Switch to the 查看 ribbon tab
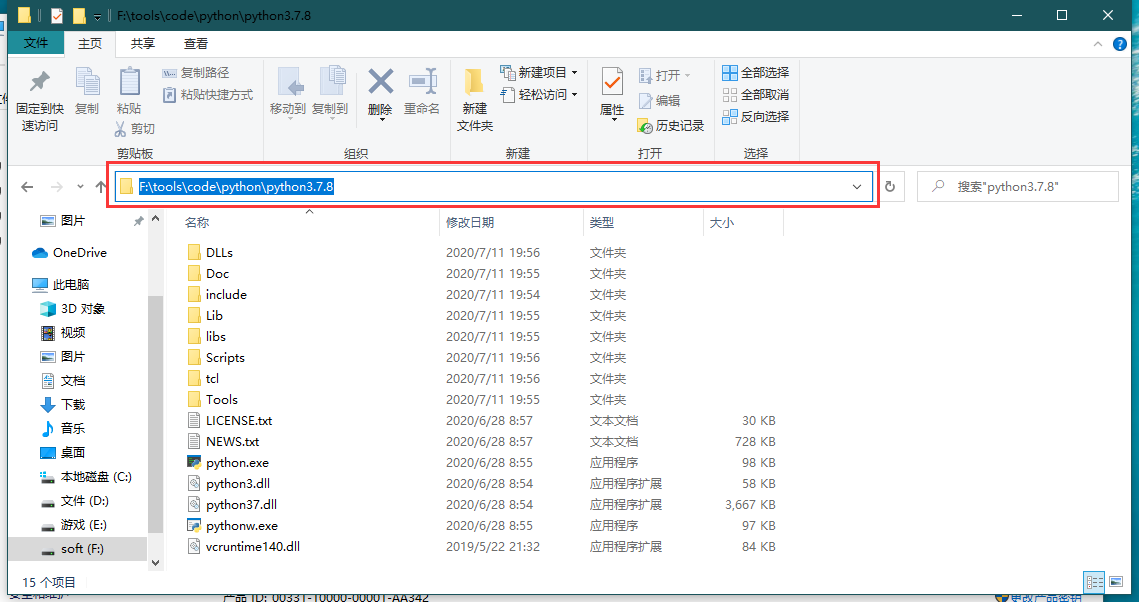The image size is (1139, 602). pos(195,44)
